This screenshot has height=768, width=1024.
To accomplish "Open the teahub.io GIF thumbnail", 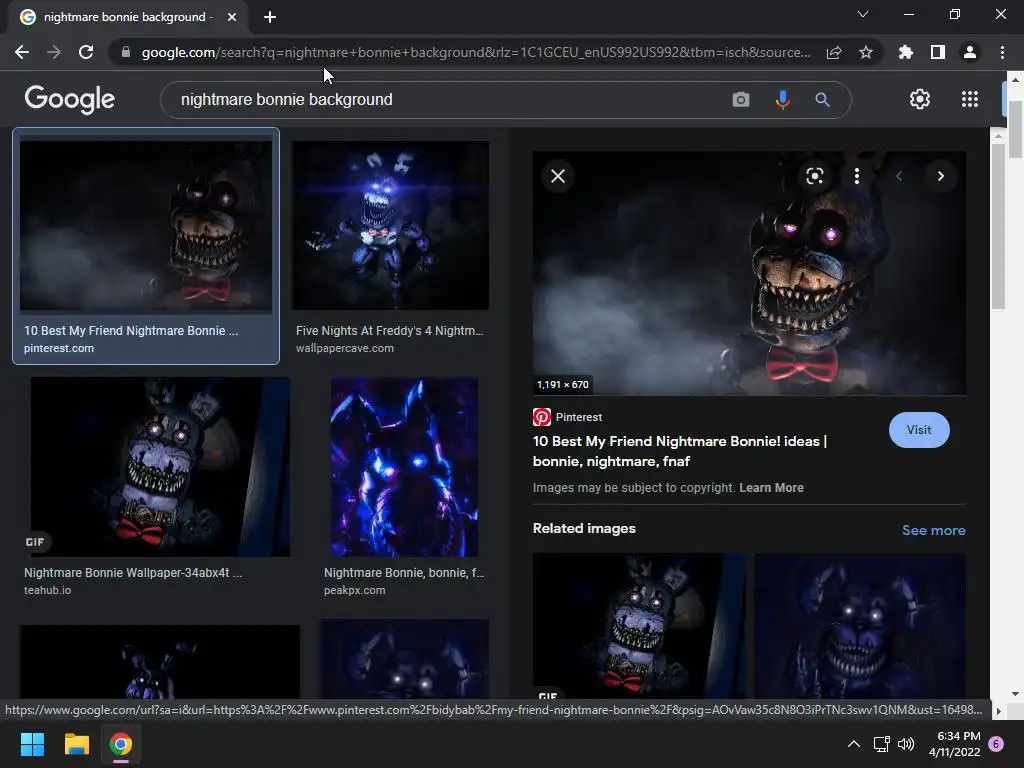I will 160,467.
